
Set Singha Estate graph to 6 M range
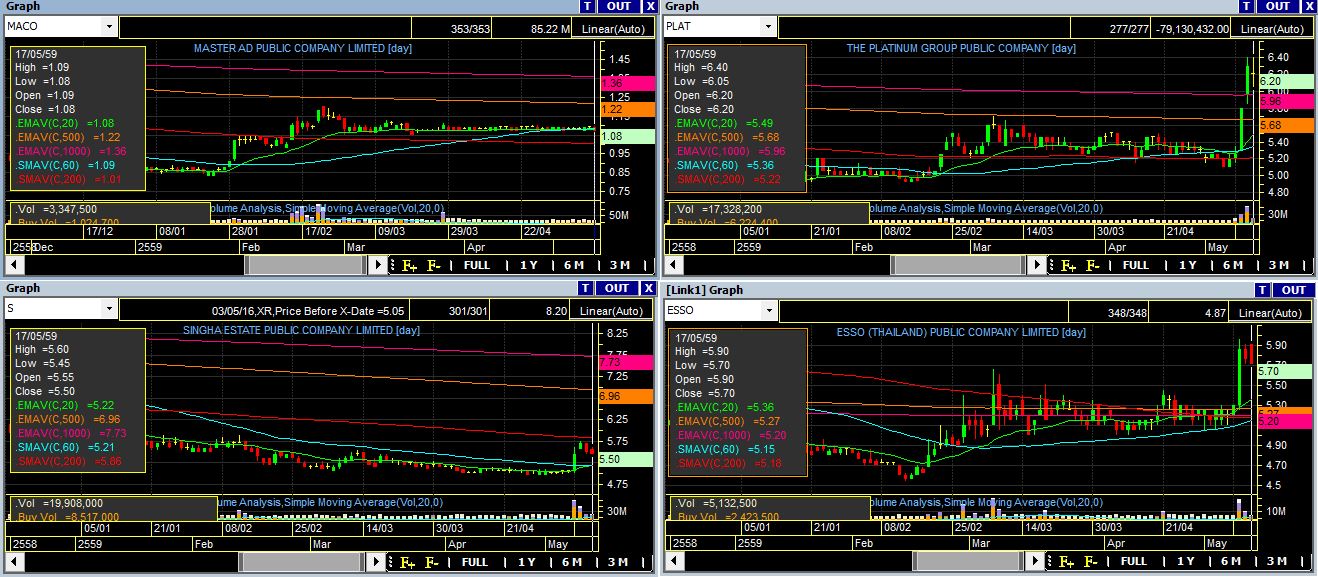click(574, 562)
